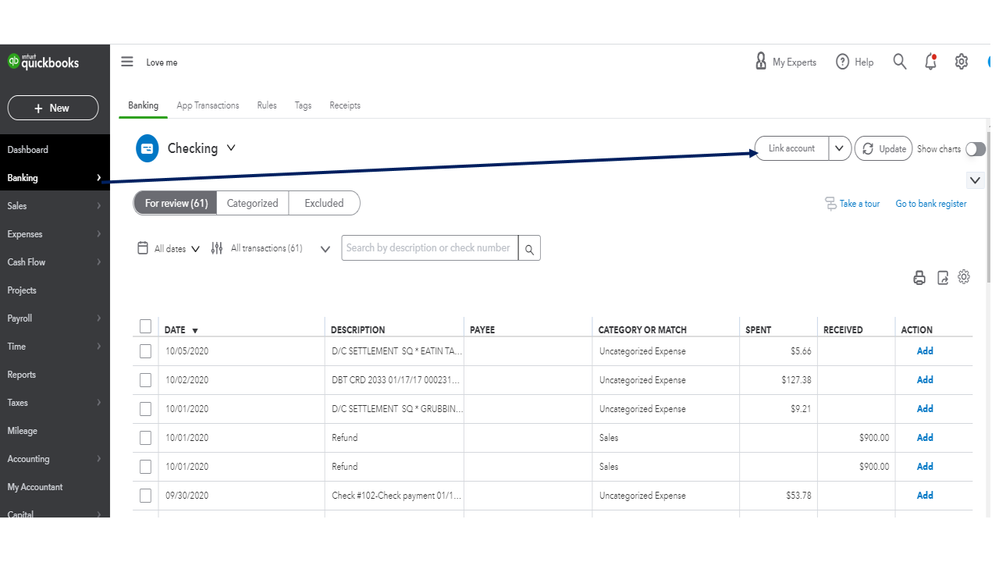This screenshot has width=999, height=562.
Task: Open the Go to bank register link
Action: pyautogui.click(x=931, y=204)
